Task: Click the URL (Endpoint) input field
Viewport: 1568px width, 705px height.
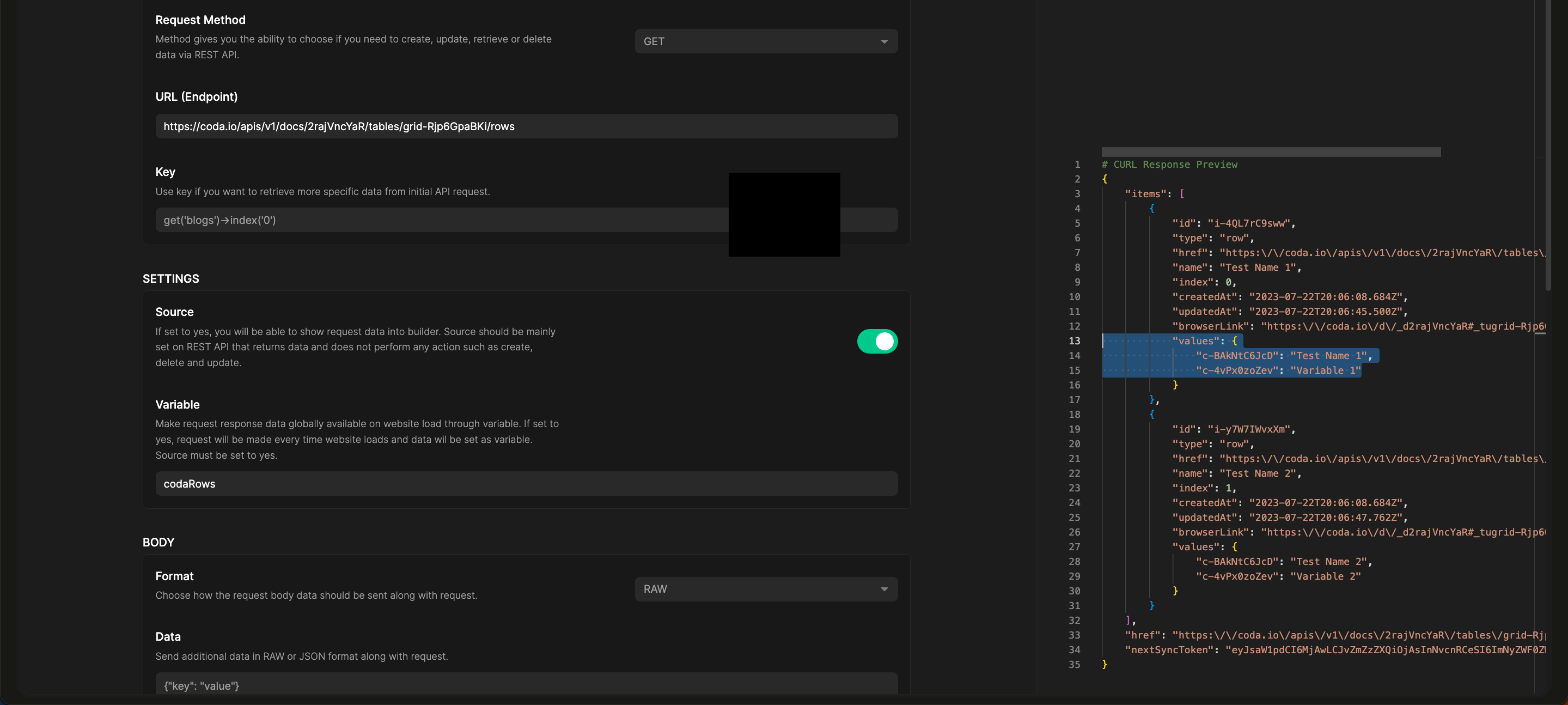Action: point(527,126)
